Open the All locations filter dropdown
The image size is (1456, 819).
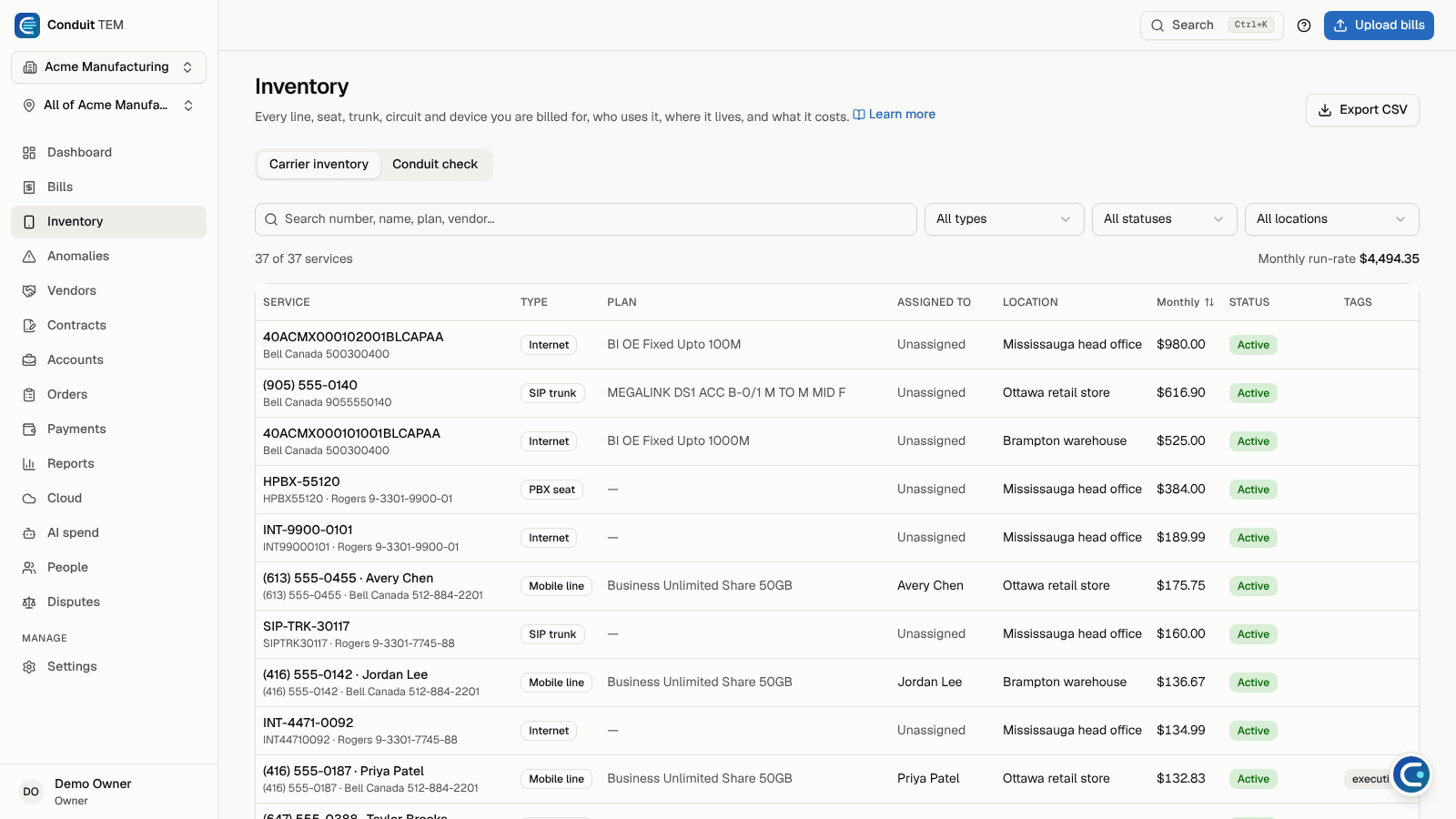(1331, 219)
